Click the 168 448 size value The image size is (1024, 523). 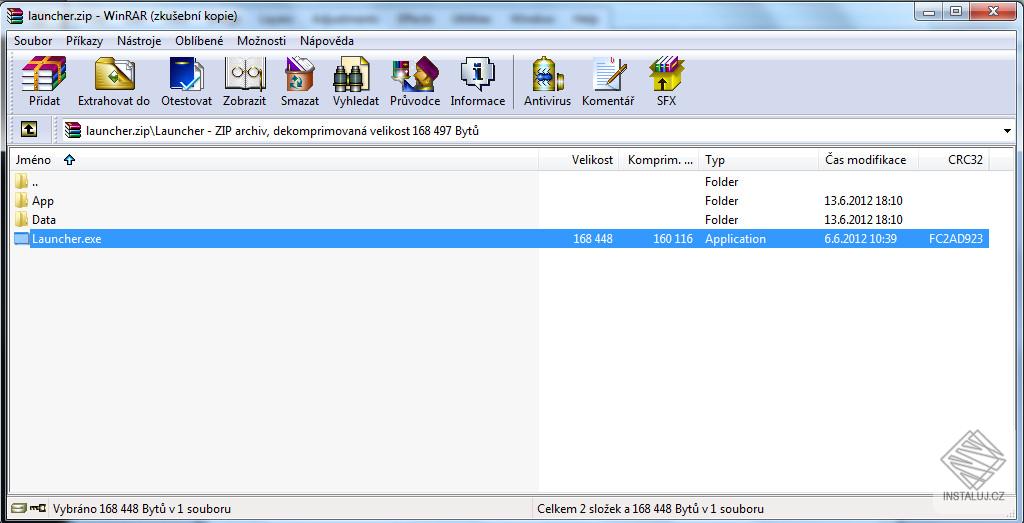click(x=593, y=239)
